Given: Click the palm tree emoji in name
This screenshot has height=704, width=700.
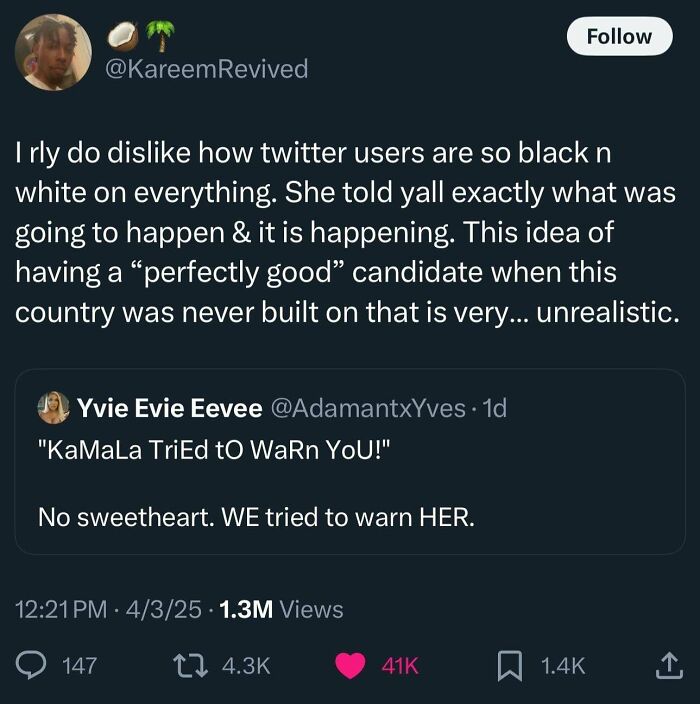Looking at the screenshot, I should coord(159,36).
